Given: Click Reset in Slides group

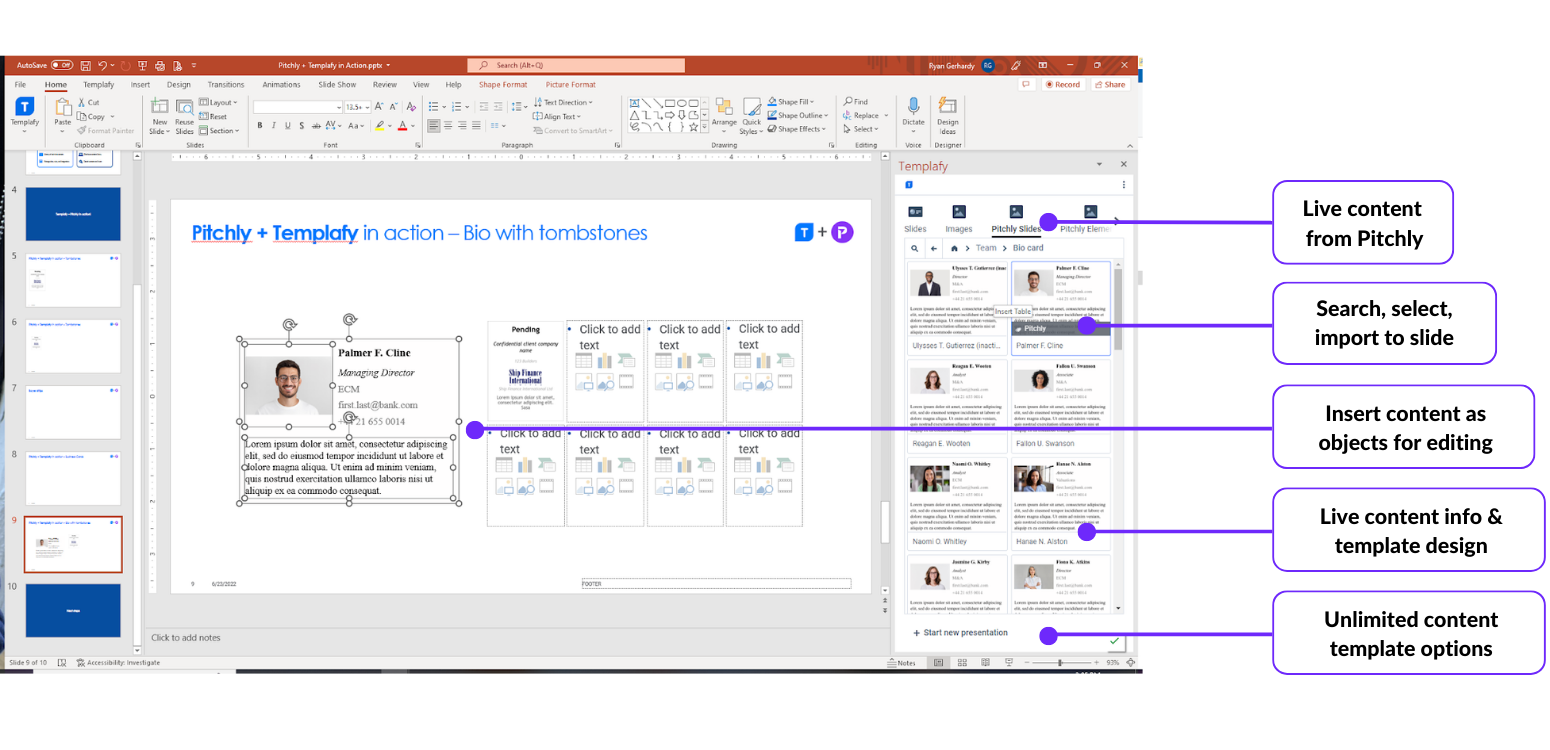Looking at the screenshot, I should pos(213,116).
